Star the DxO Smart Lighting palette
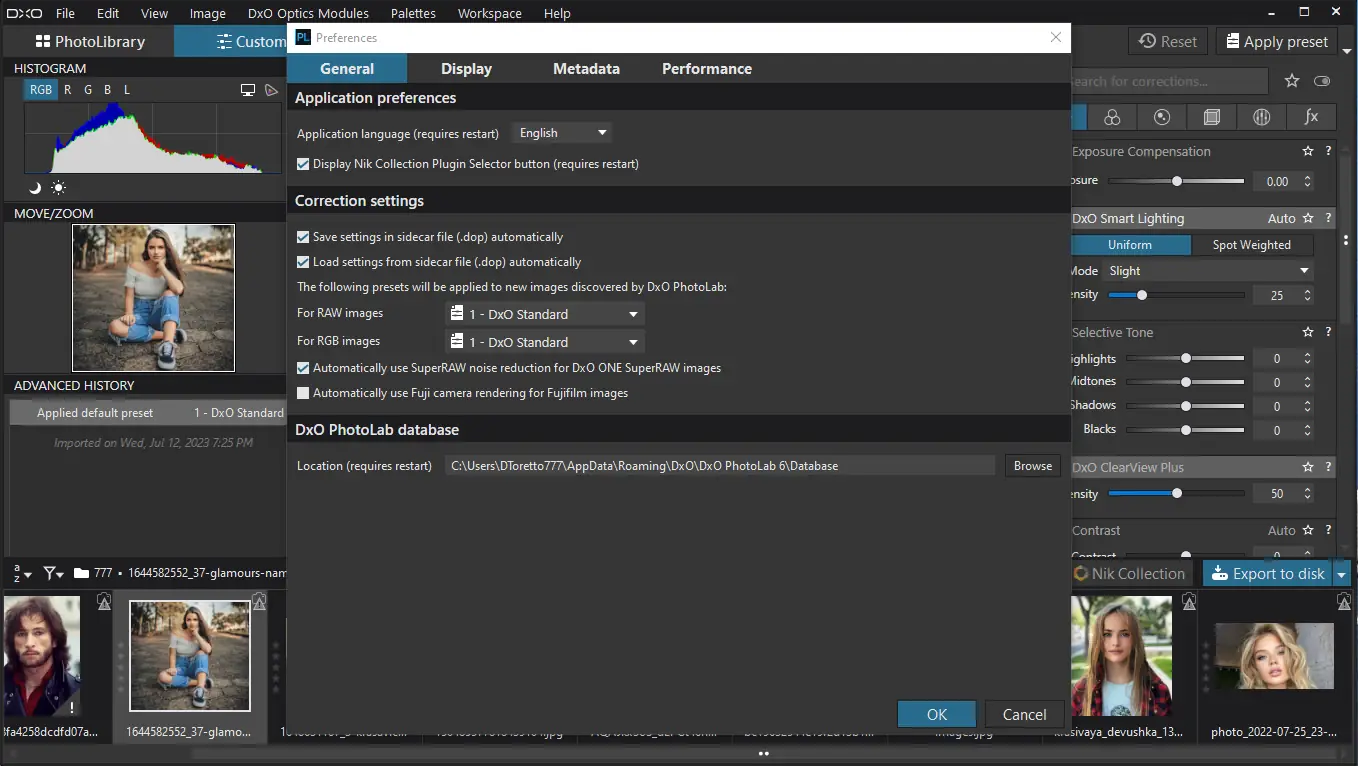 pos(1308,218)
